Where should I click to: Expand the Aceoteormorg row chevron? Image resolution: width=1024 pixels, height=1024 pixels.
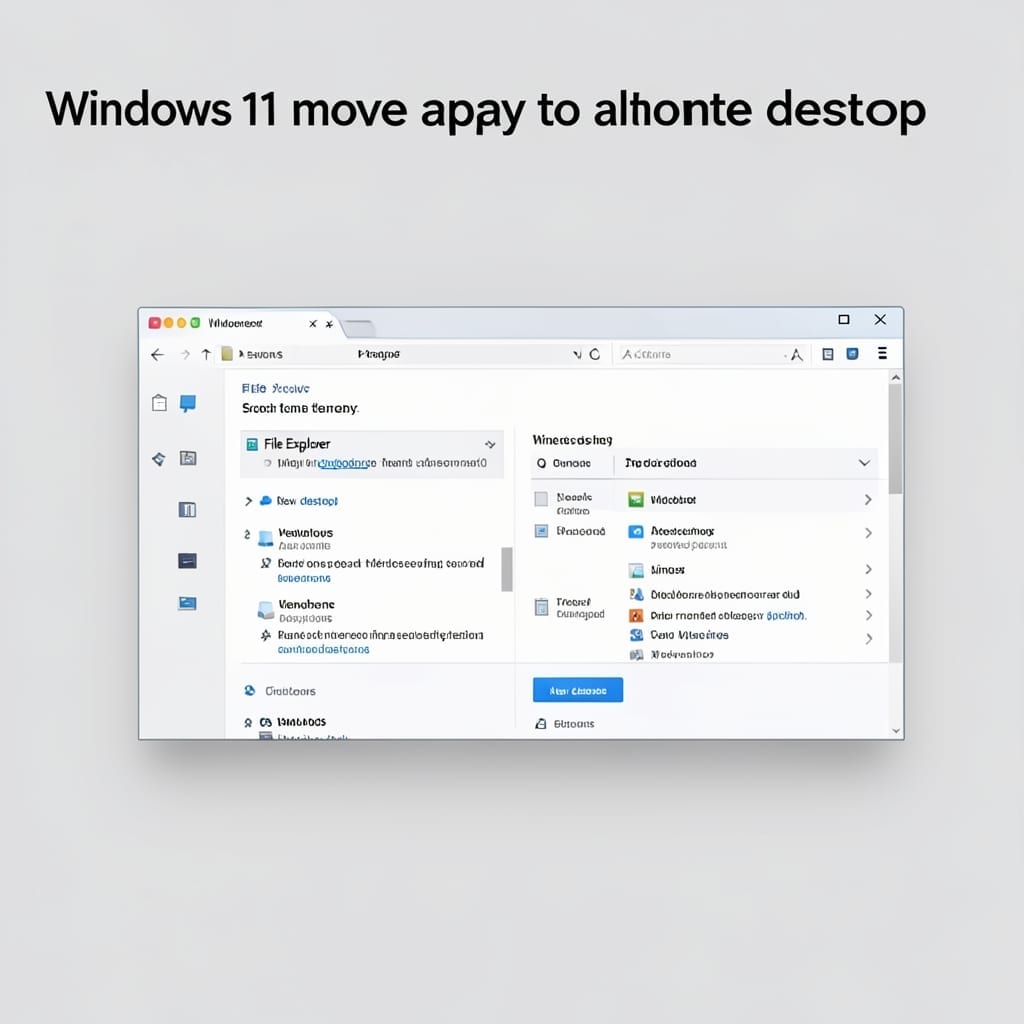(868, 533)
